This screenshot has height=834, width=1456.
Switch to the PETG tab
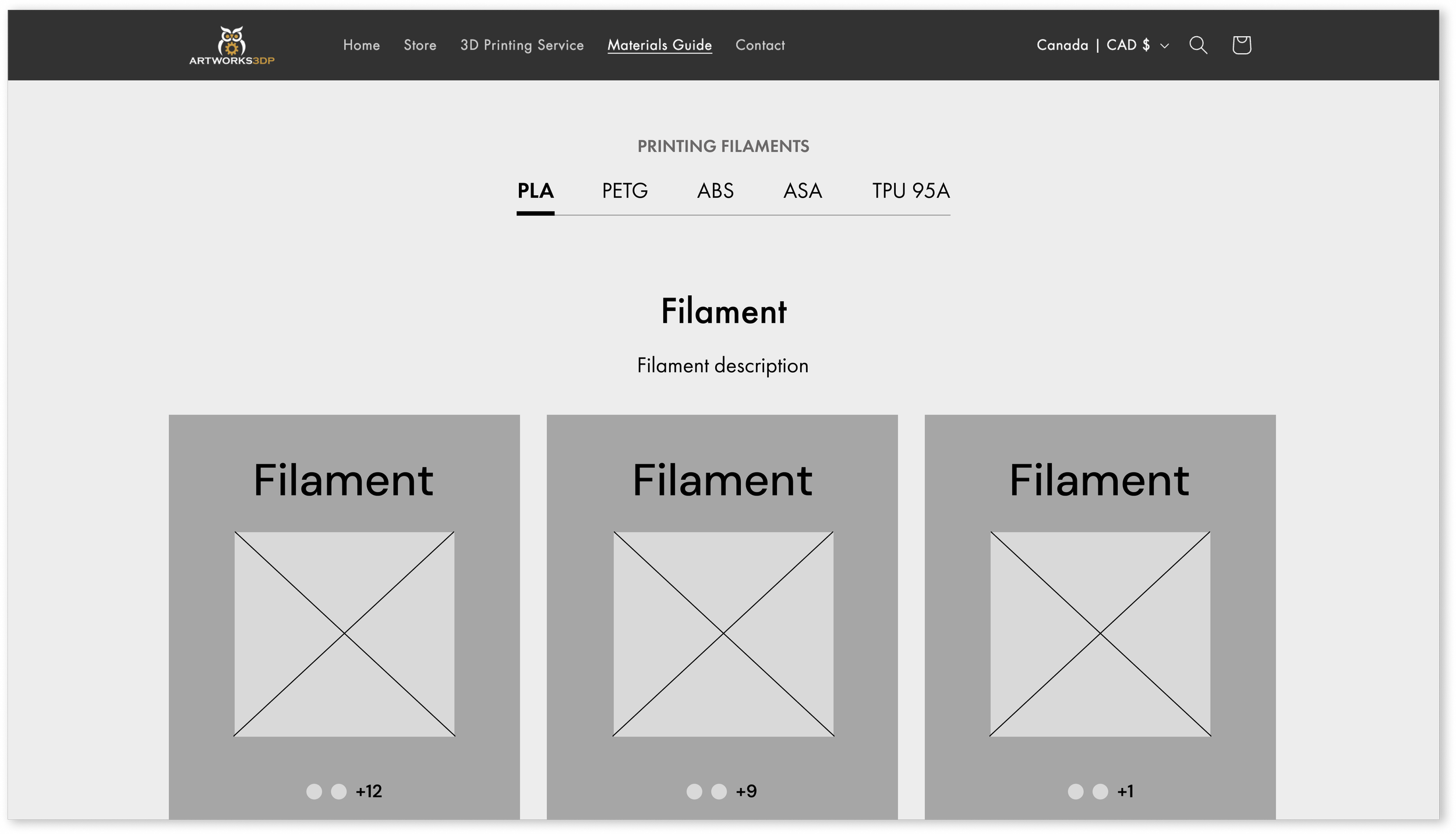[624, 191]
